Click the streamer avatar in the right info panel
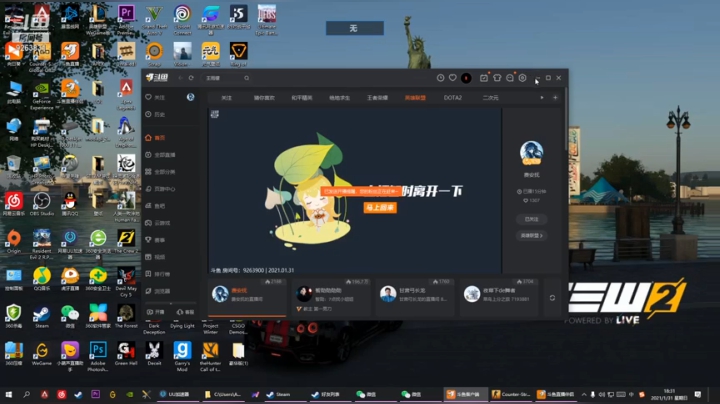Screen dimensions: 720x404 pyautogui.click(x=531, y=152)
